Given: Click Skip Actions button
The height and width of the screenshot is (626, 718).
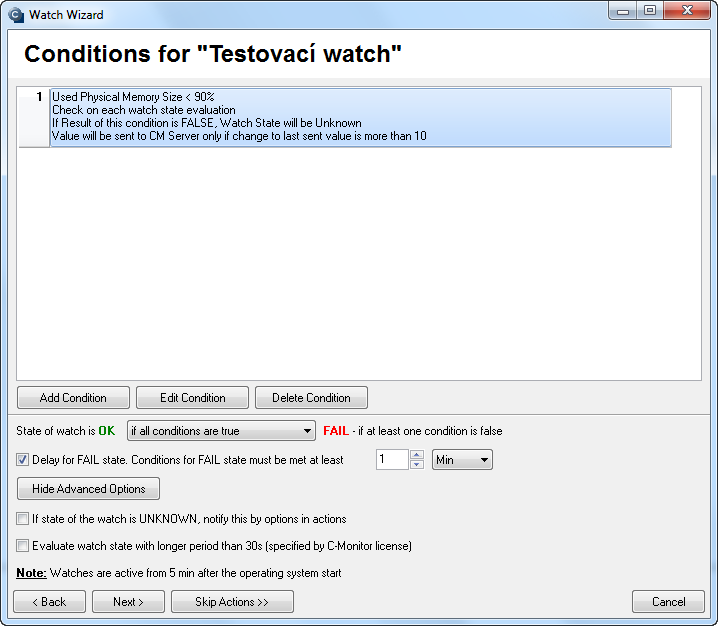Looking at the screenshot, I should point(232,601).
